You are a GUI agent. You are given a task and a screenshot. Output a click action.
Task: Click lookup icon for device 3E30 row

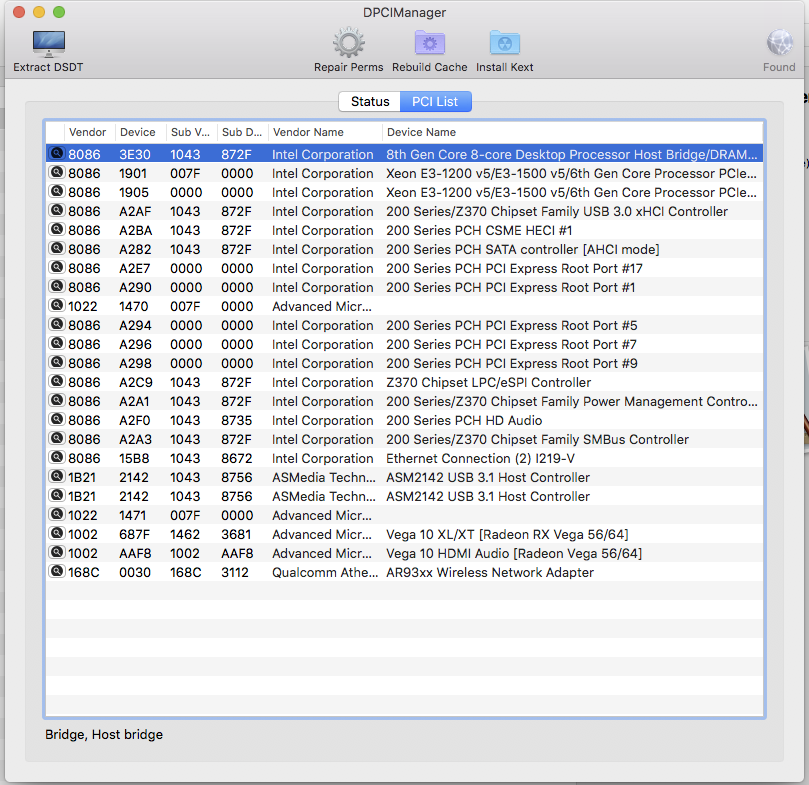pyautogui.click(x=56, y=153)
